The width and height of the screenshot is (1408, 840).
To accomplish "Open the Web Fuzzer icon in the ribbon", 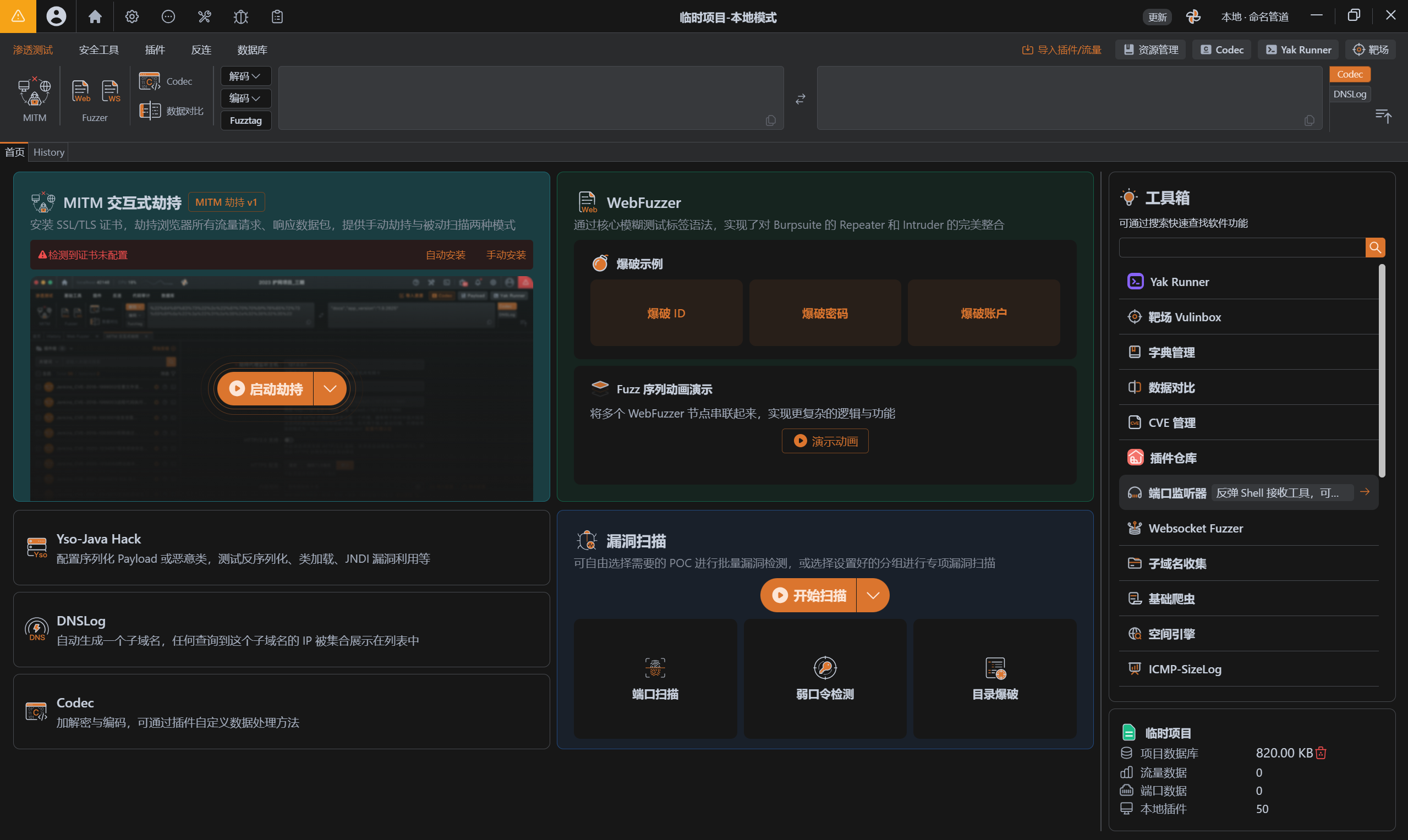I will [x=80, y=91].
